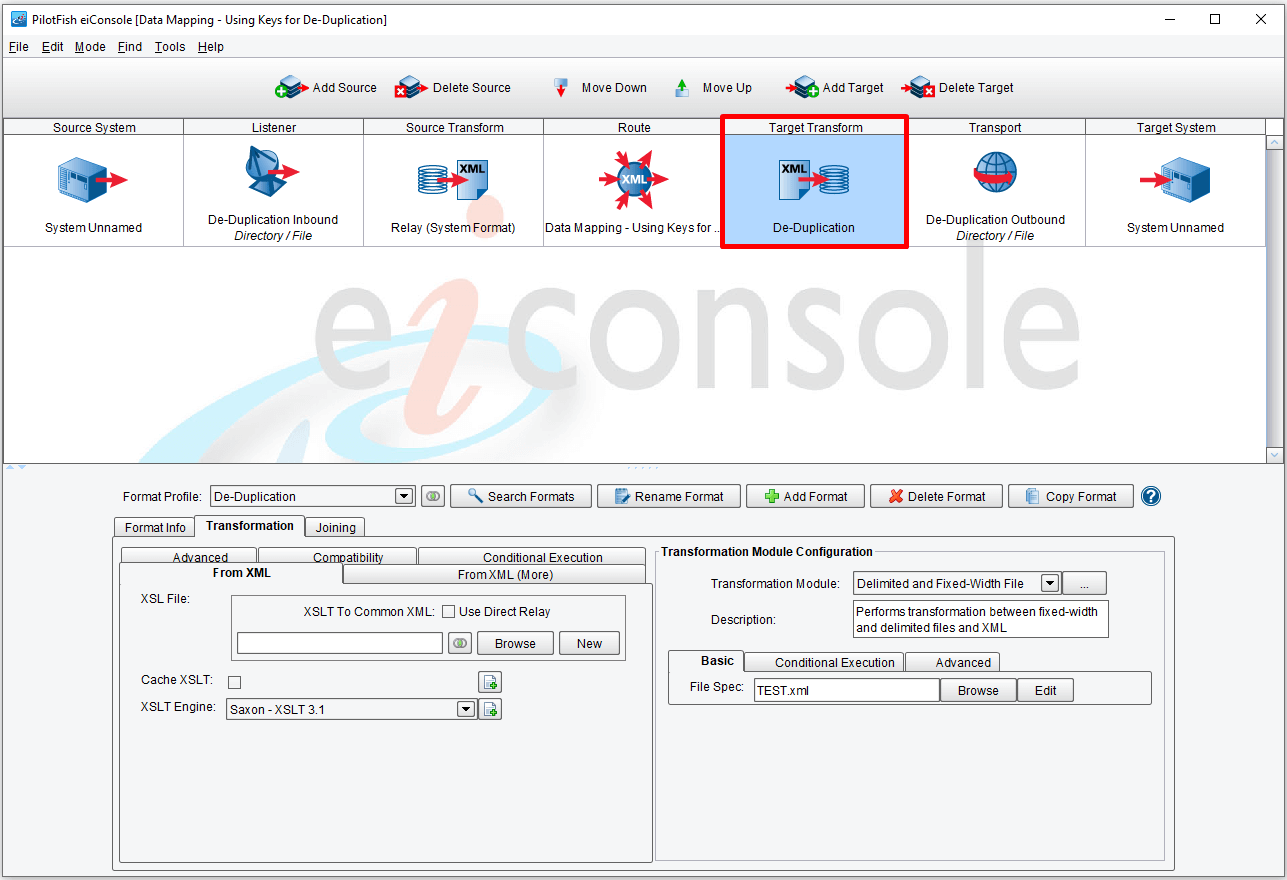Click the stage panel scrollbar up arrow
This screenshot has height=880, width=1287.
pyautogui.click(x=1274, y=143)
